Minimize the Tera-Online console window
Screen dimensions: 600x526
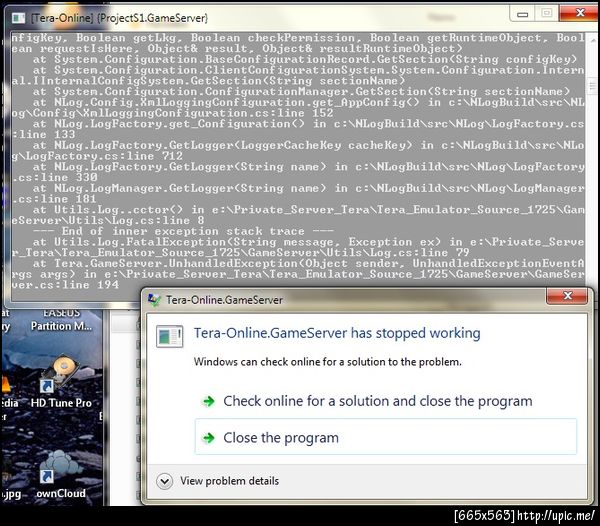click(x=522, y=14)
